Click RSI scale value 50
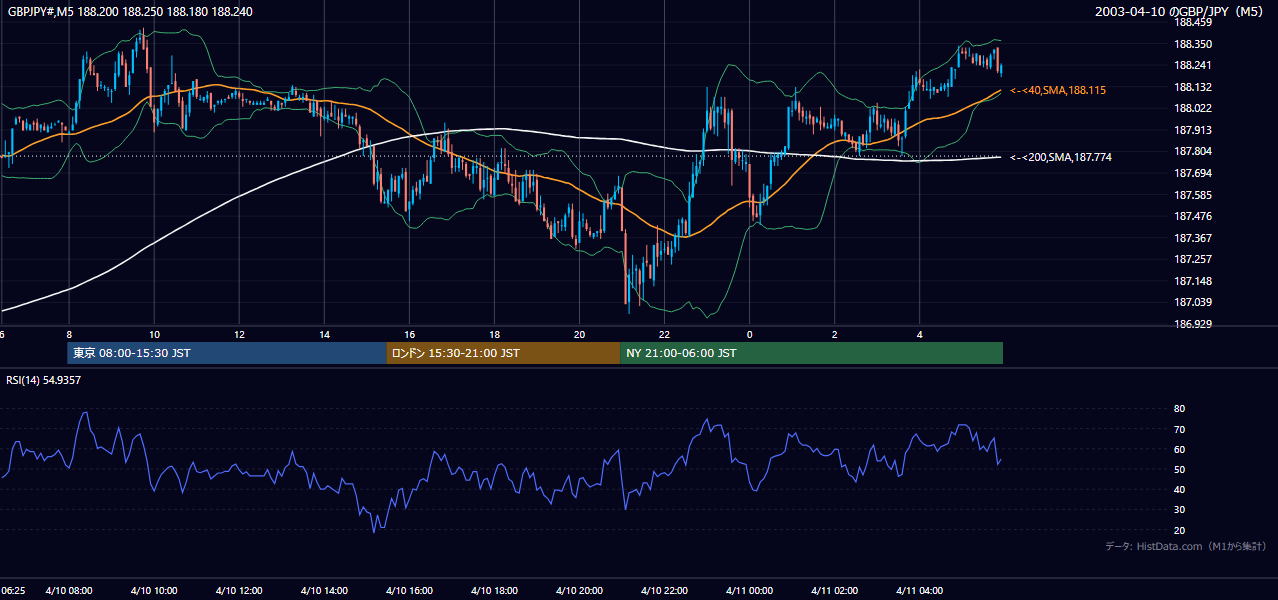1278x600 pixels. (x=1179, y=469)
